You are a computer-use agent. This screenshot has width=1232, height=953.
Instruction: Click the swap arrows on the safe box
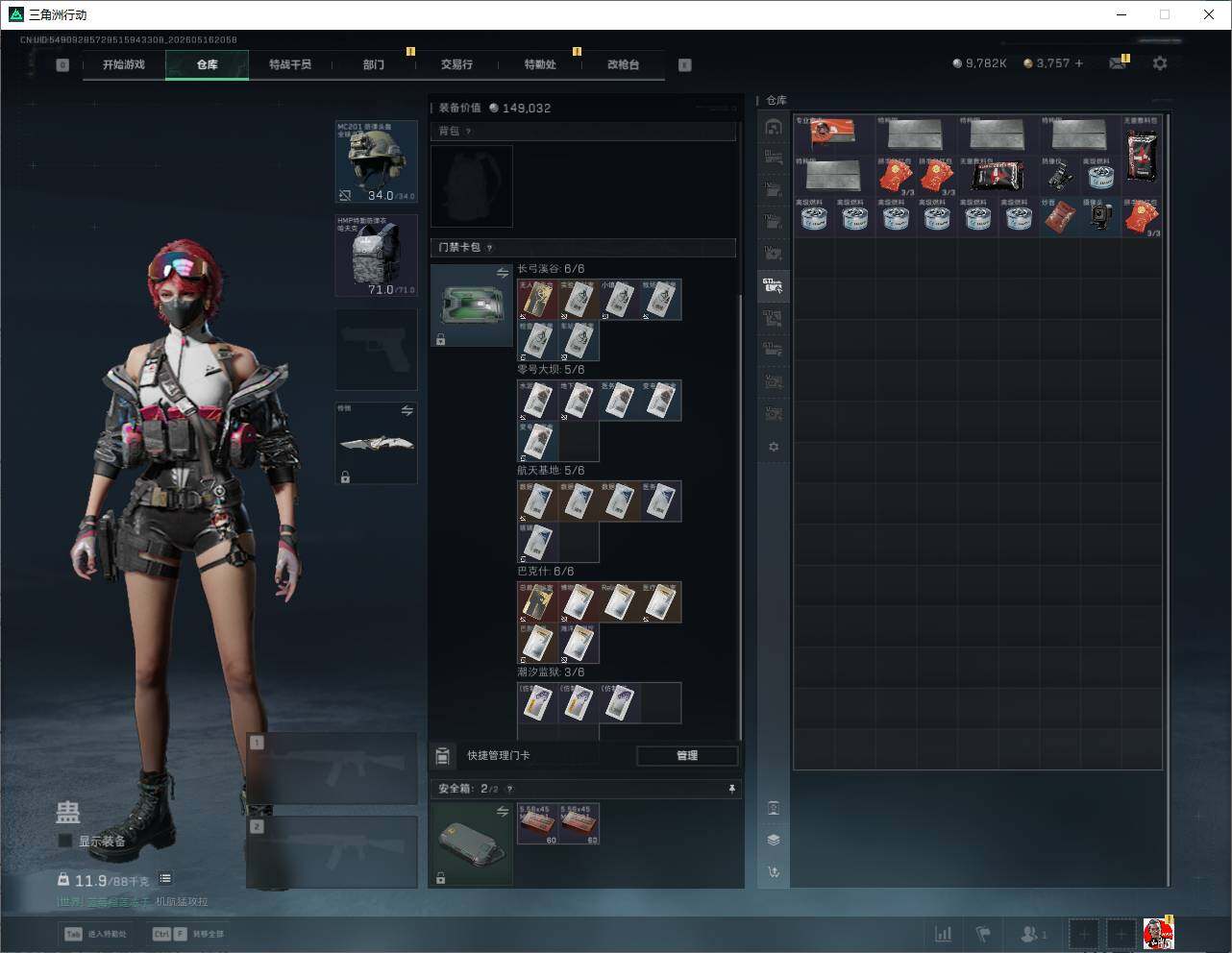tap(503, 813)
